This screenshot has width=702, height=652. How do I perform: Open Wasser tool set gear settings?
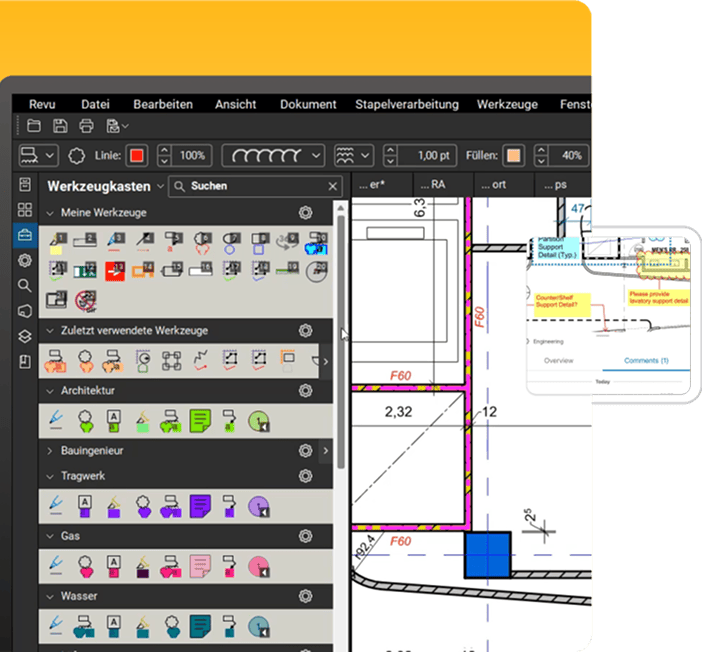point(305,596)
